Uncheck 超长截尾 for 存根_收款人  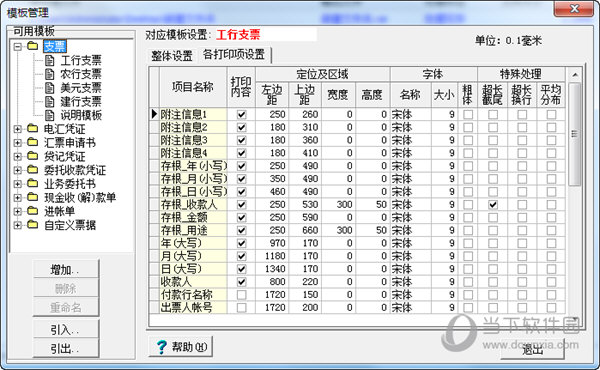click(493, 204)
